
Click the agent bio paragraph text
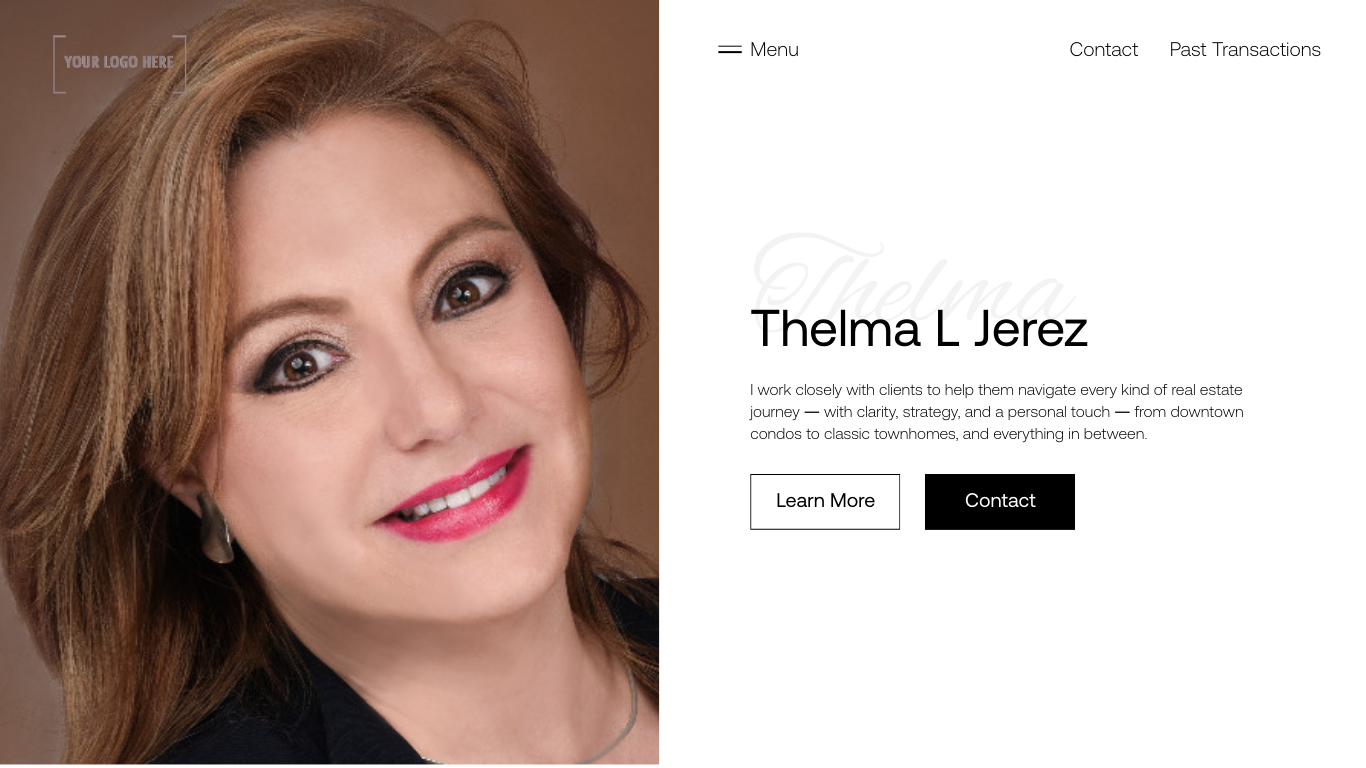(997, 411)
